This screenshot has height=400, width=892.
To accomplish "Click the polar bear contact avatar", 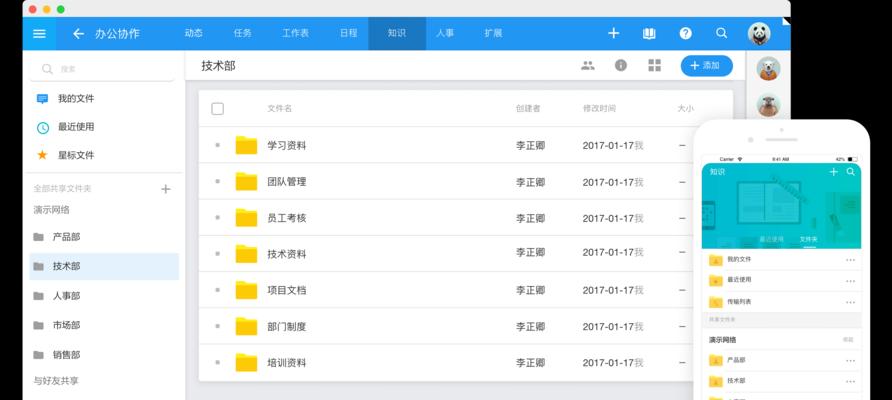I will (769, 69).
